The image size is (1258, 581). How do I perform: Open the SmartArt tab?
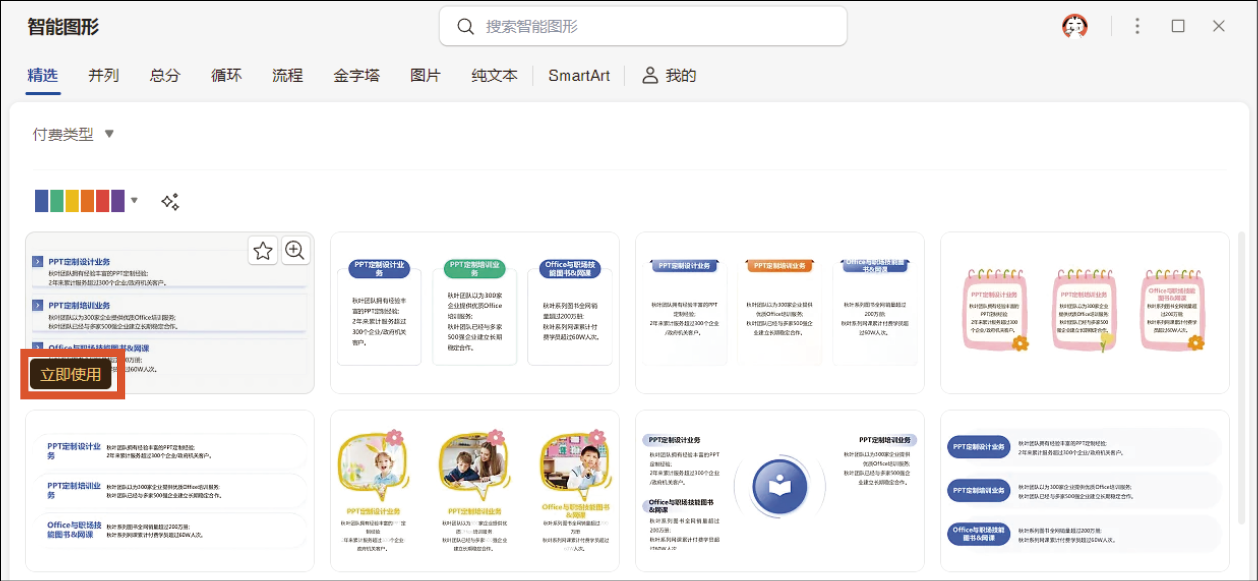click(578, 75)
